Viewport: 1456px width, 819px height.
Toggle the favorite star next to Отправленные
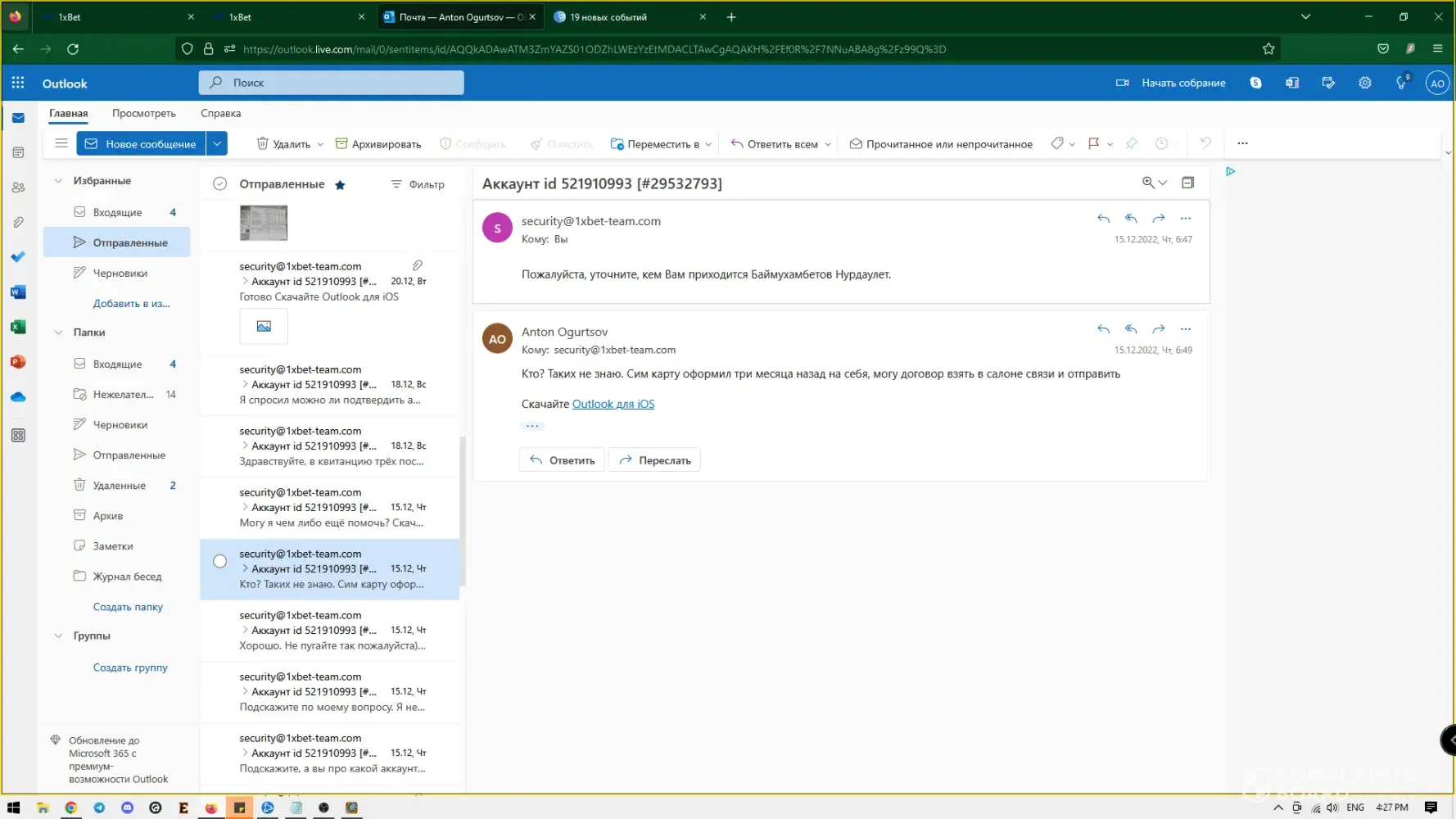[x=340, y=185]
